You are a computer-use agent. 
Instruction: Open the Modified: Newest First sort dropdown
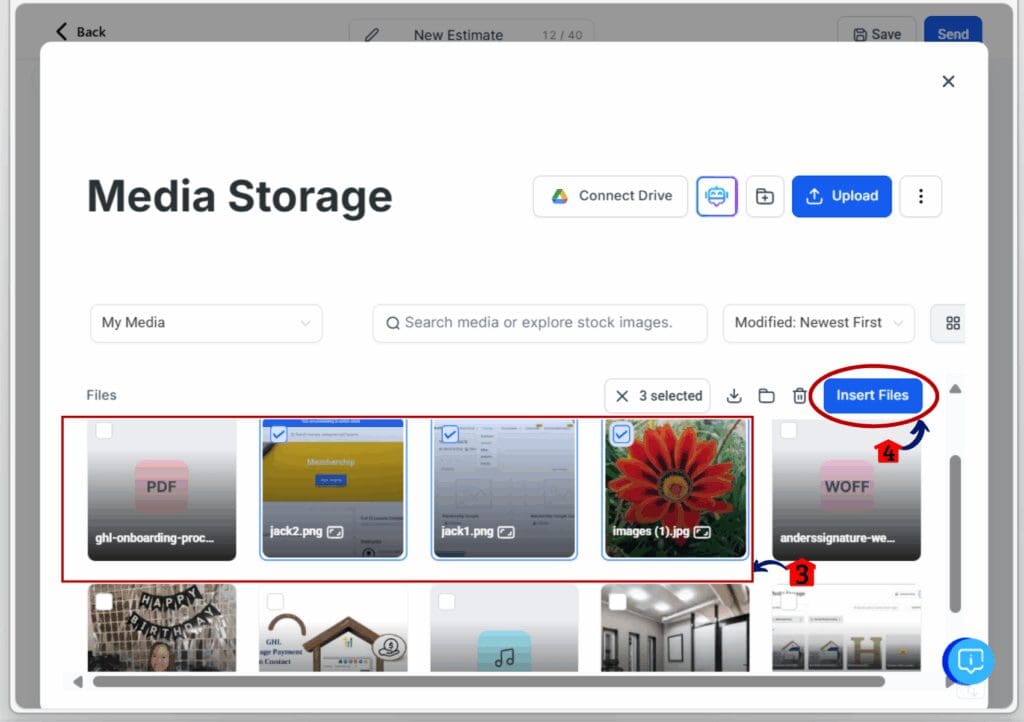pyautogui.click(x=818, y=323)
